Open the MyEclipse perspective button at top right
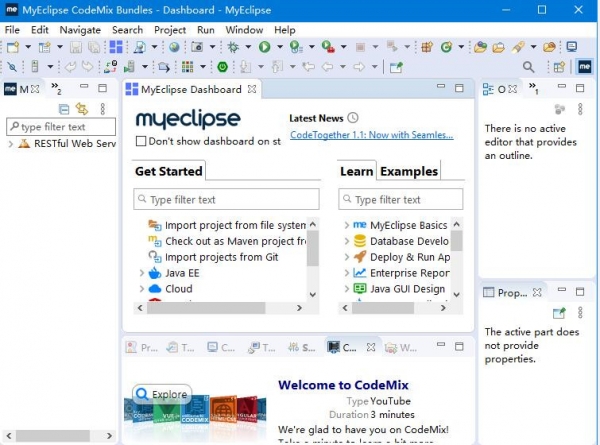Image resolution: width=600 pixels, height=445 pixels. tap(585, 67)
